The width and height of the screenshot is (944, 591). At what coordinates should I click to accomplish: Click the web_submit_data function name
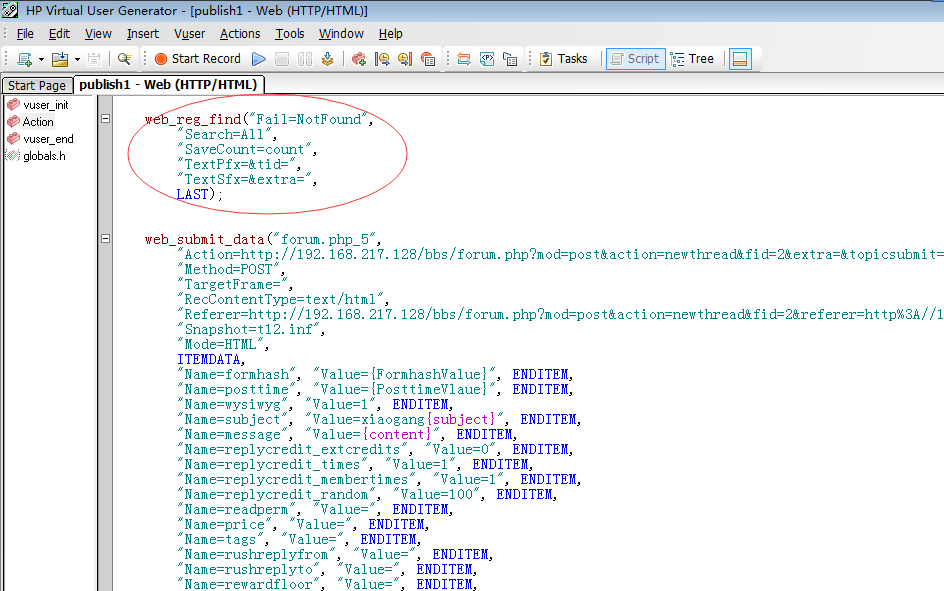(x=205, y=240)
